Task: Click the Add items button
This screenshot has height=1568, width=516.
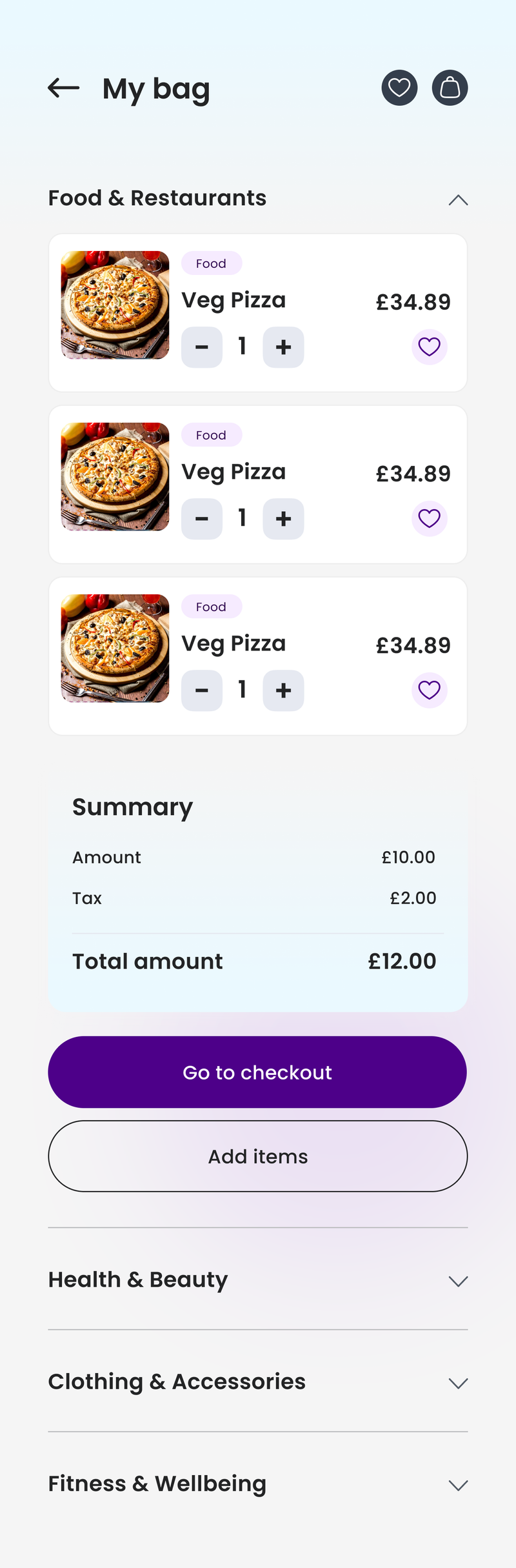Action: click(x=258, y=1156)
